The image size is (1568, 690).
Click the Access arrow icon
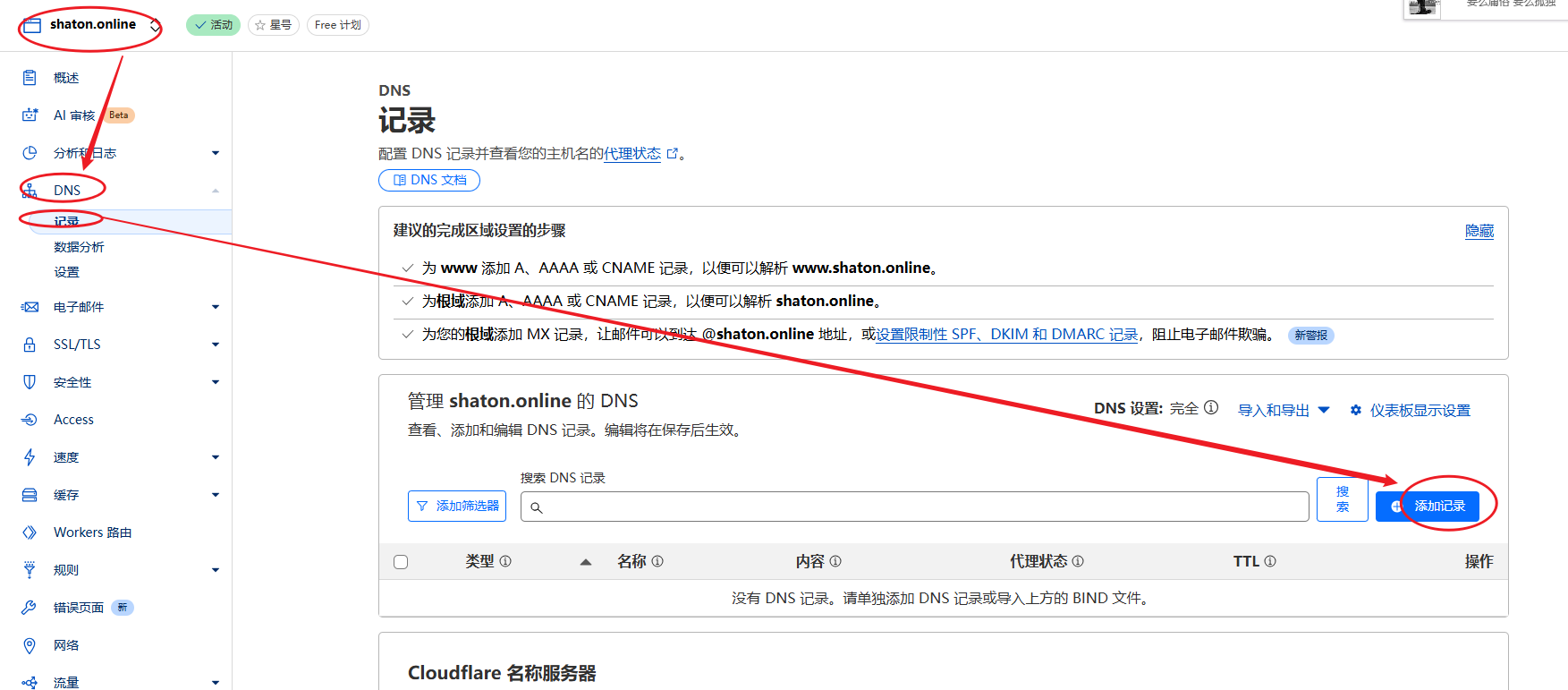click(x=30, y=420)
